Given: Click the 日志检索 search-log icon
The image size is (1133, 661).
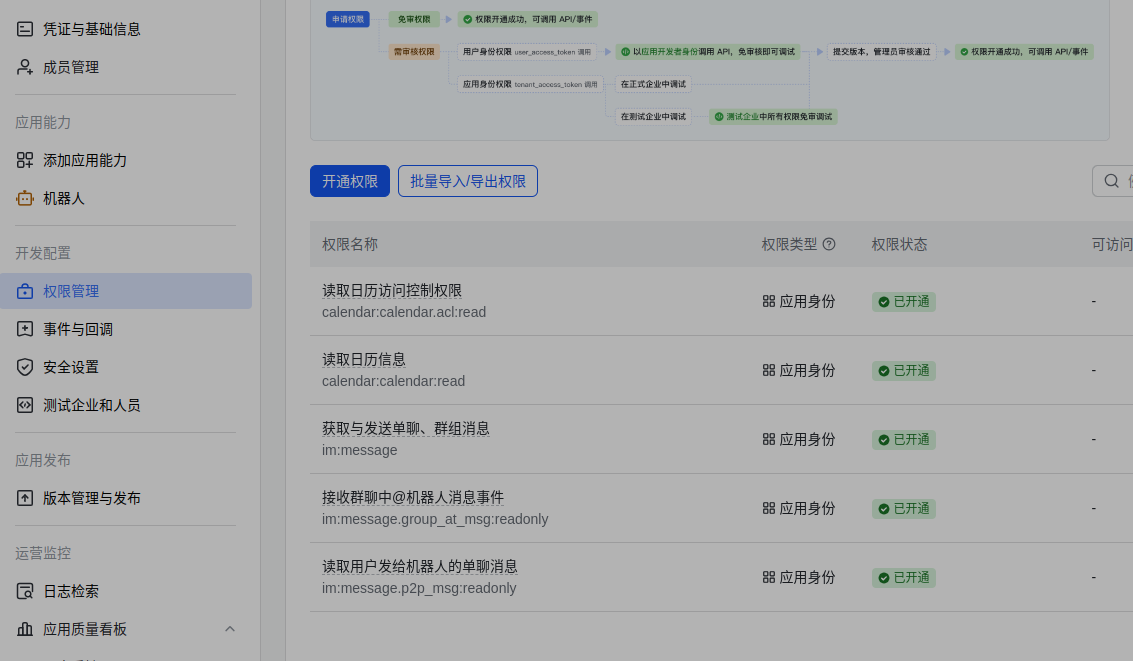Looking at the screenshot, I should pos(25,591).
